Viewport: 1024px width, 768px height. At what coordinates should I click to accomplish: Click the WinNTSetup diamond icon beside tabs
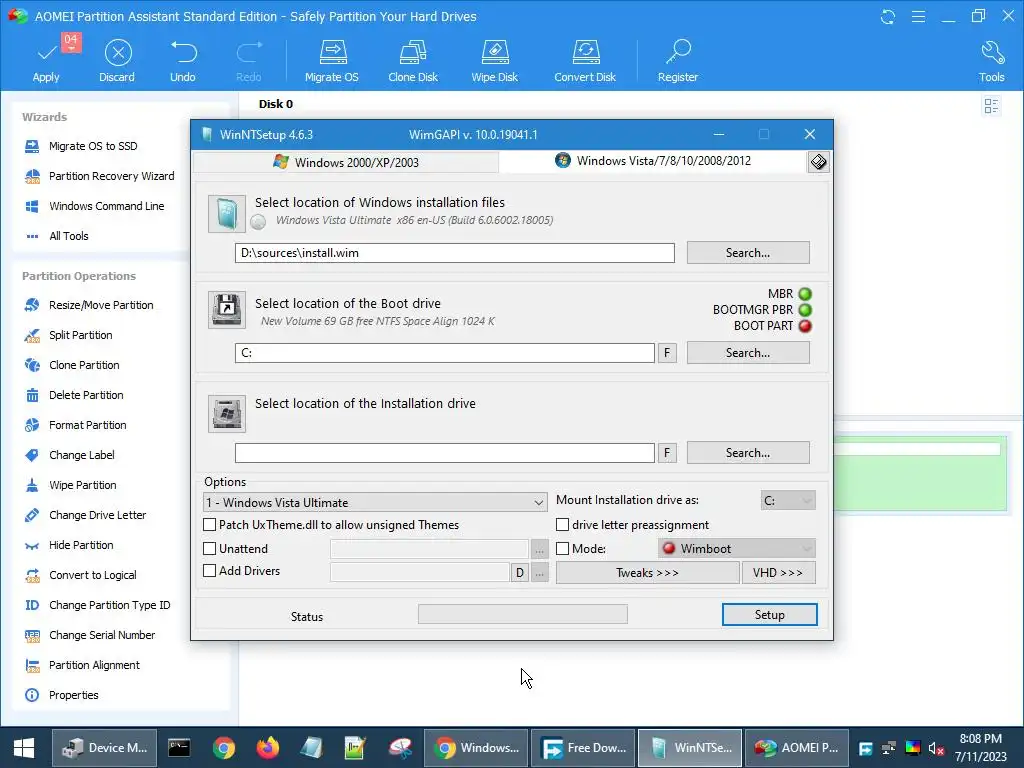(818, 162)
